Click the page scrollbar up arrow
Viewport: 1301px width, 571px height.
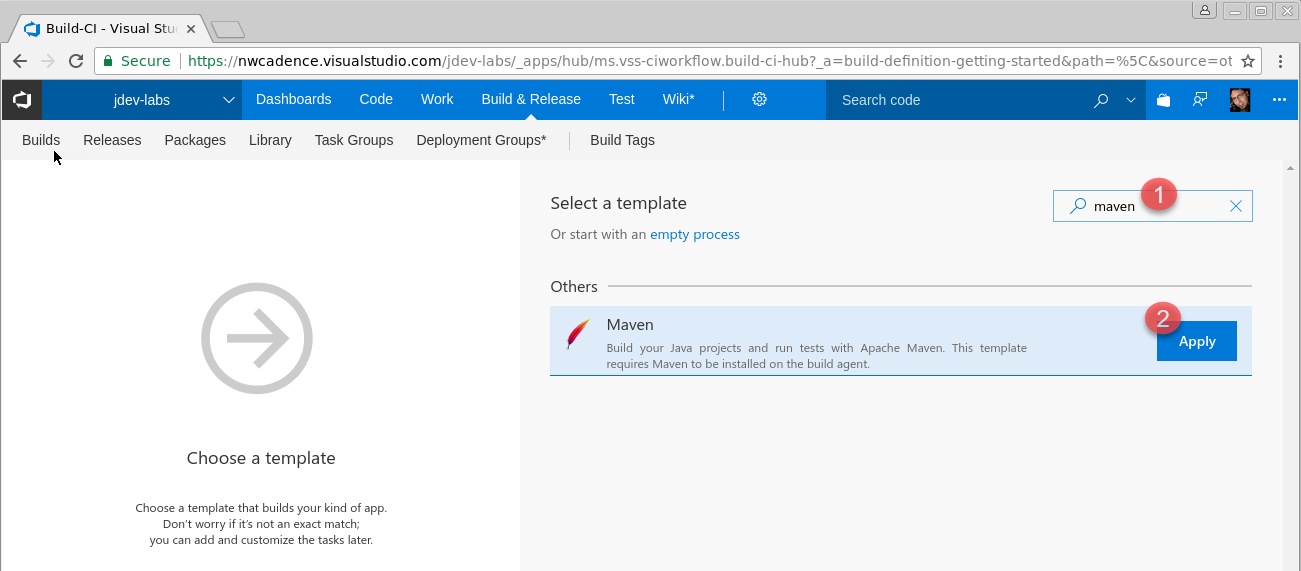pos(1292,167)
